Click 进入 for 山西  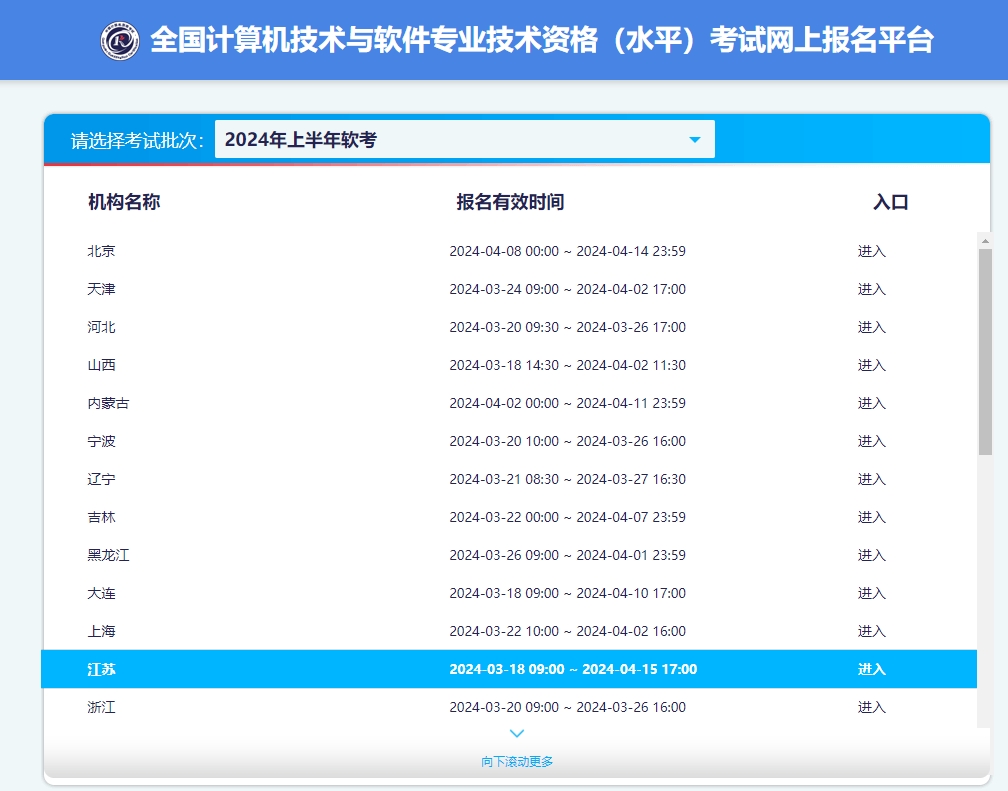pos(872,365)
